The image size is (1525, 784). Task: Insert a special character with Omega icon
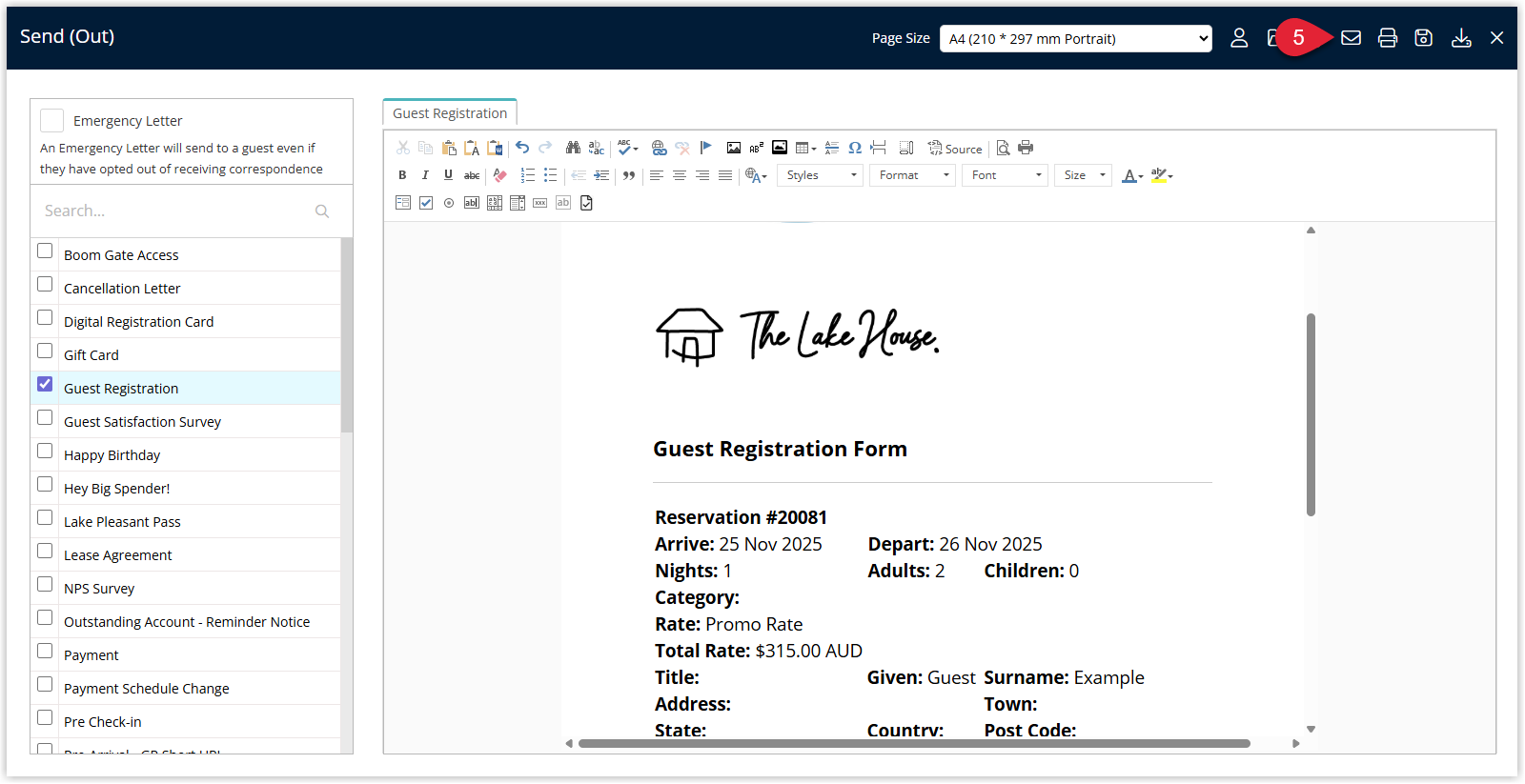pyautogui.click(x=855, y=148)
